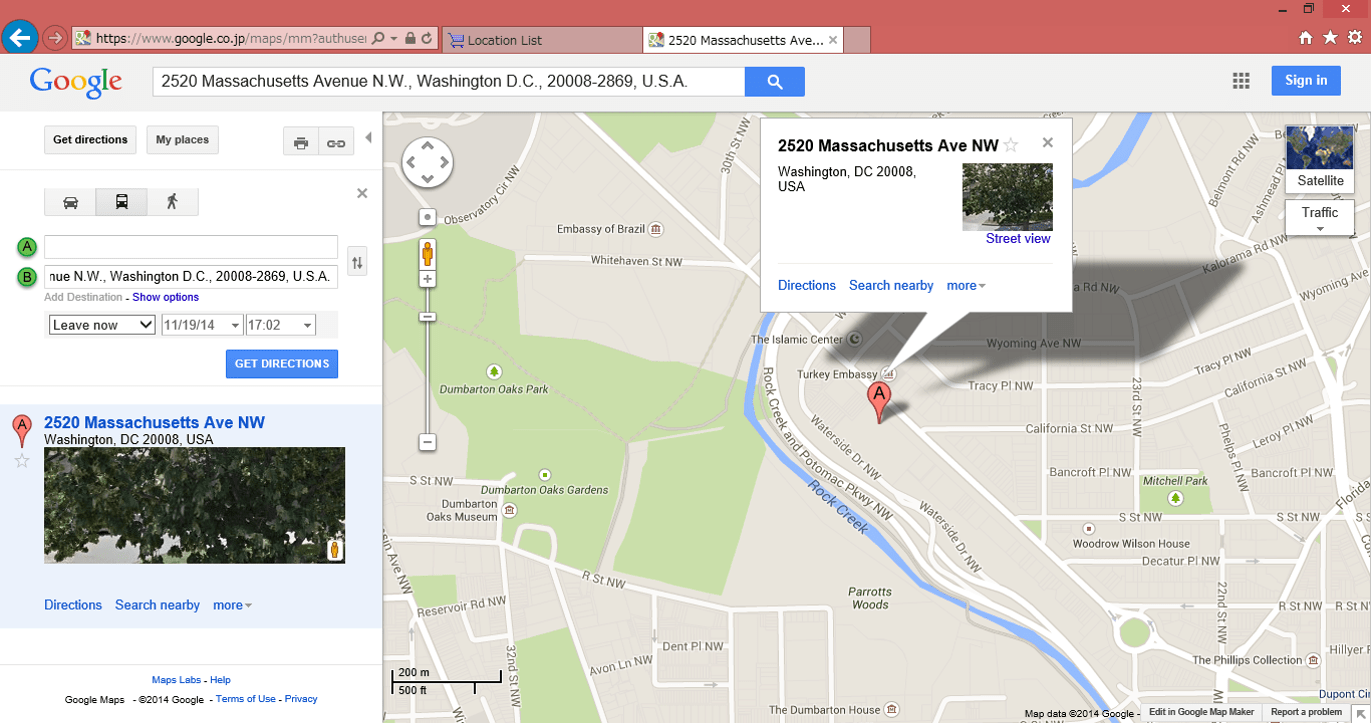The height and width of the screenshot is (723, 1371).
Task: Star the result in the left panel
Action: (22, 461)
